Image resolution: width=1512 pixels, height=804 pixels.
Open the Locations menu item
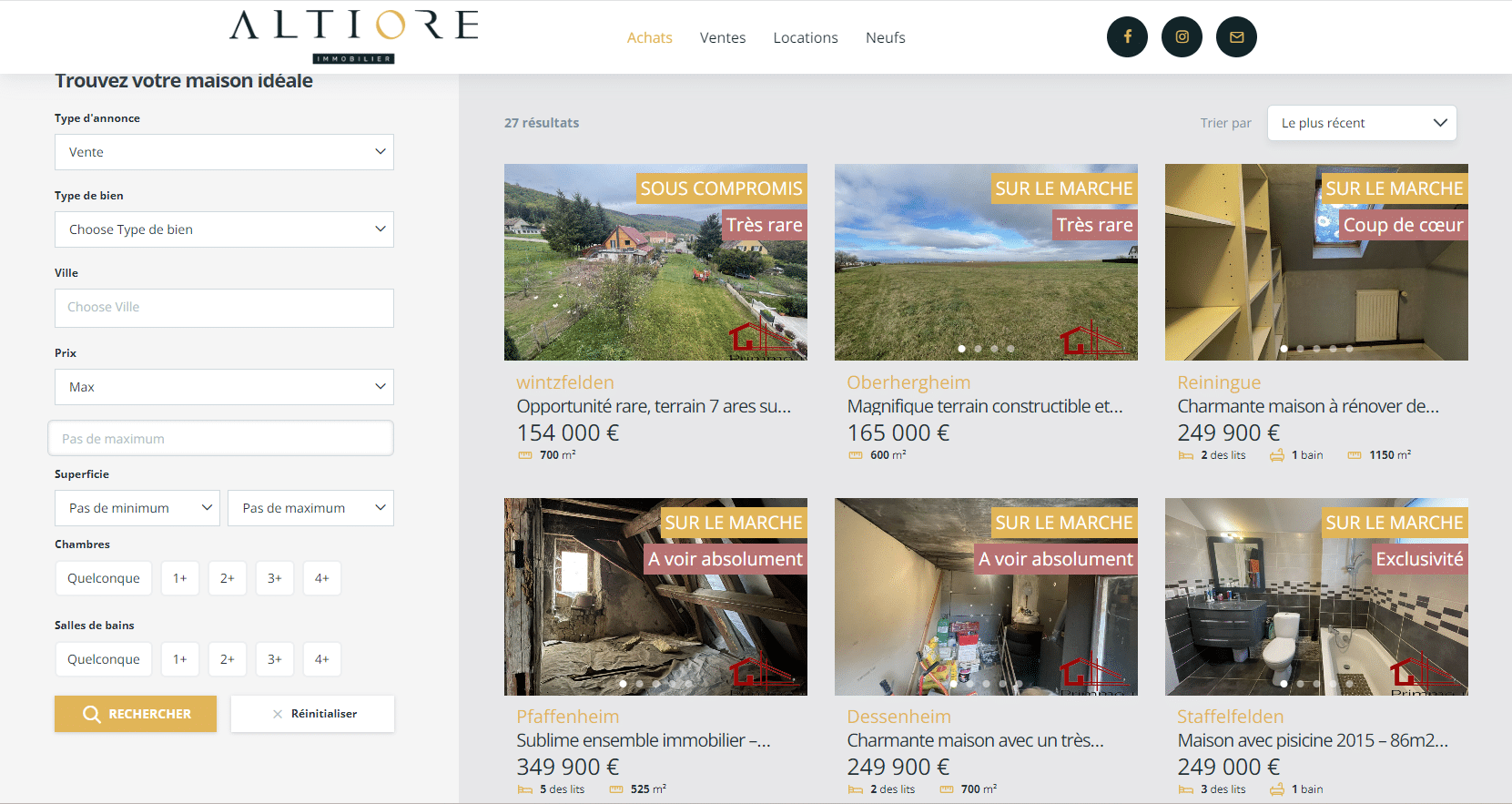[806, 37]
